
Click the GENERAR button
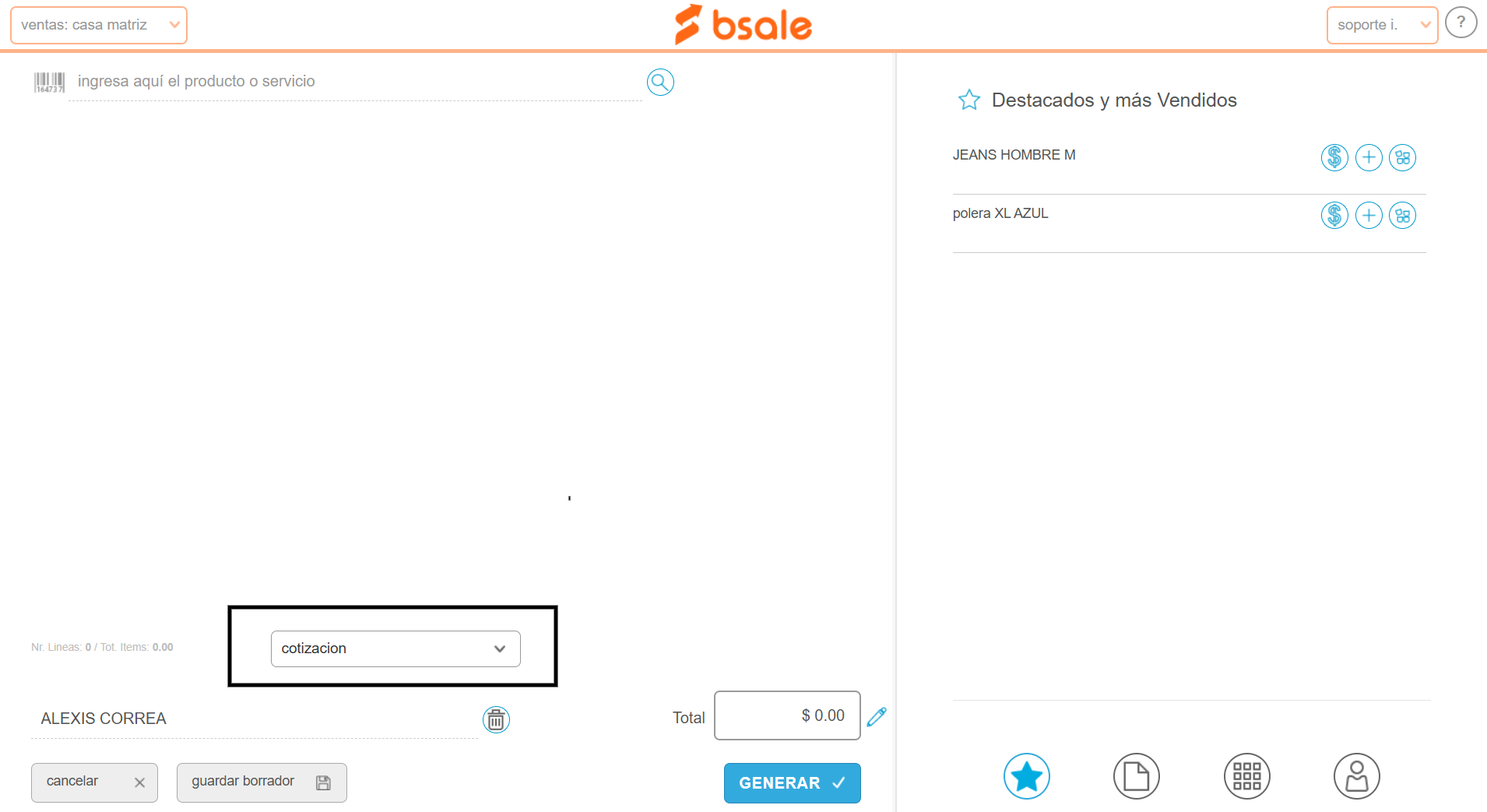(x=793, y=783)
